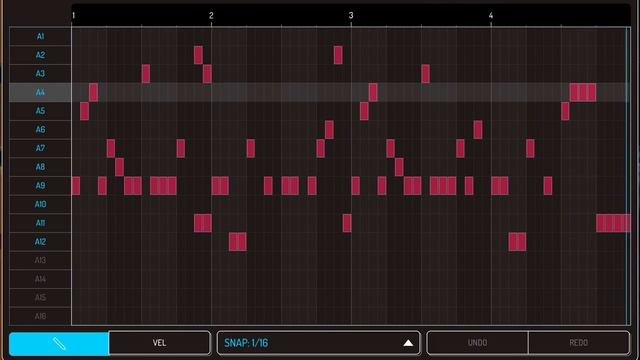Screen dimensions: 640x360
Task: Select the A2 pad row label
Action: tap(40, 55)
